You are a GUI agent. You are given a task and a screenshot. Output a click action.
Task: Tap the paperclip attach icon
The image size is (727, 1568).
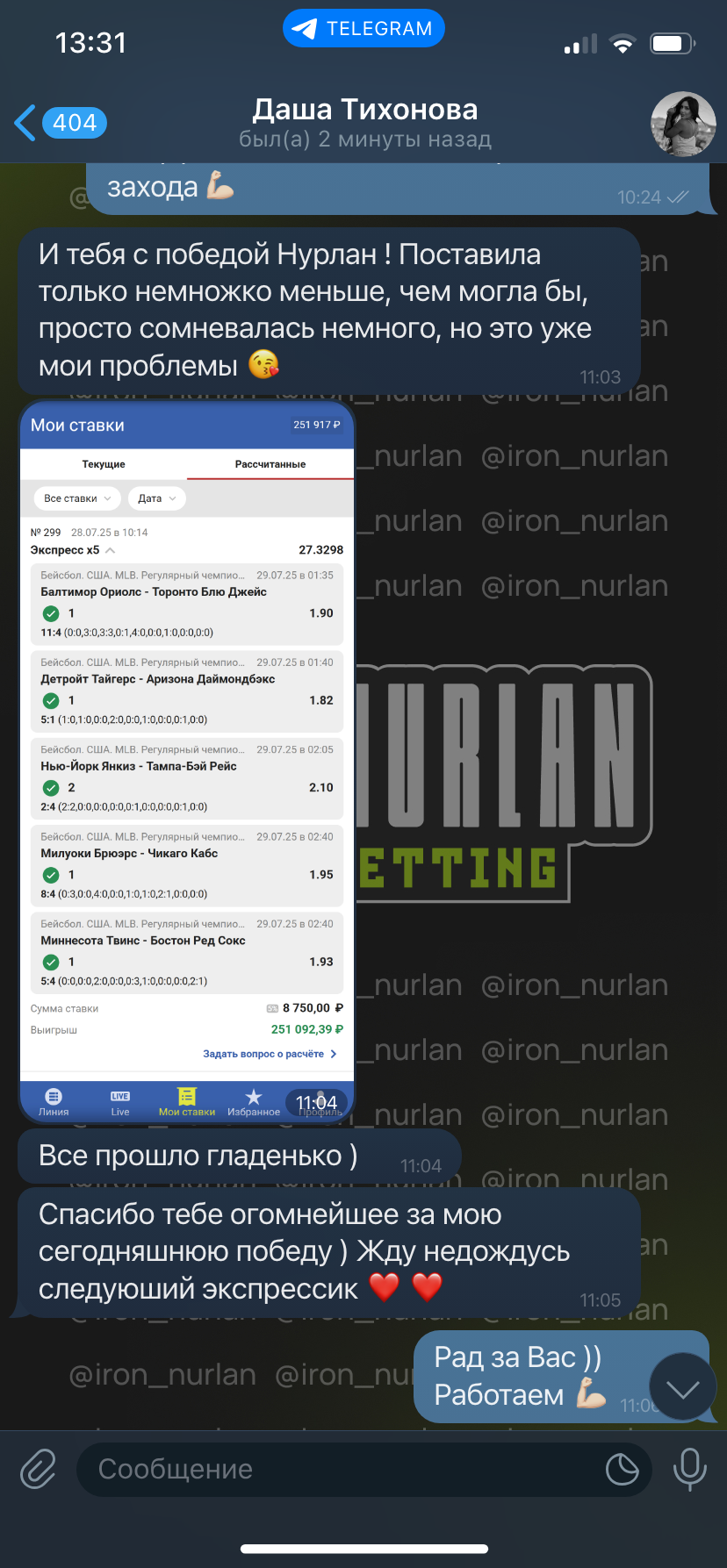click(x=39, y=1469)
